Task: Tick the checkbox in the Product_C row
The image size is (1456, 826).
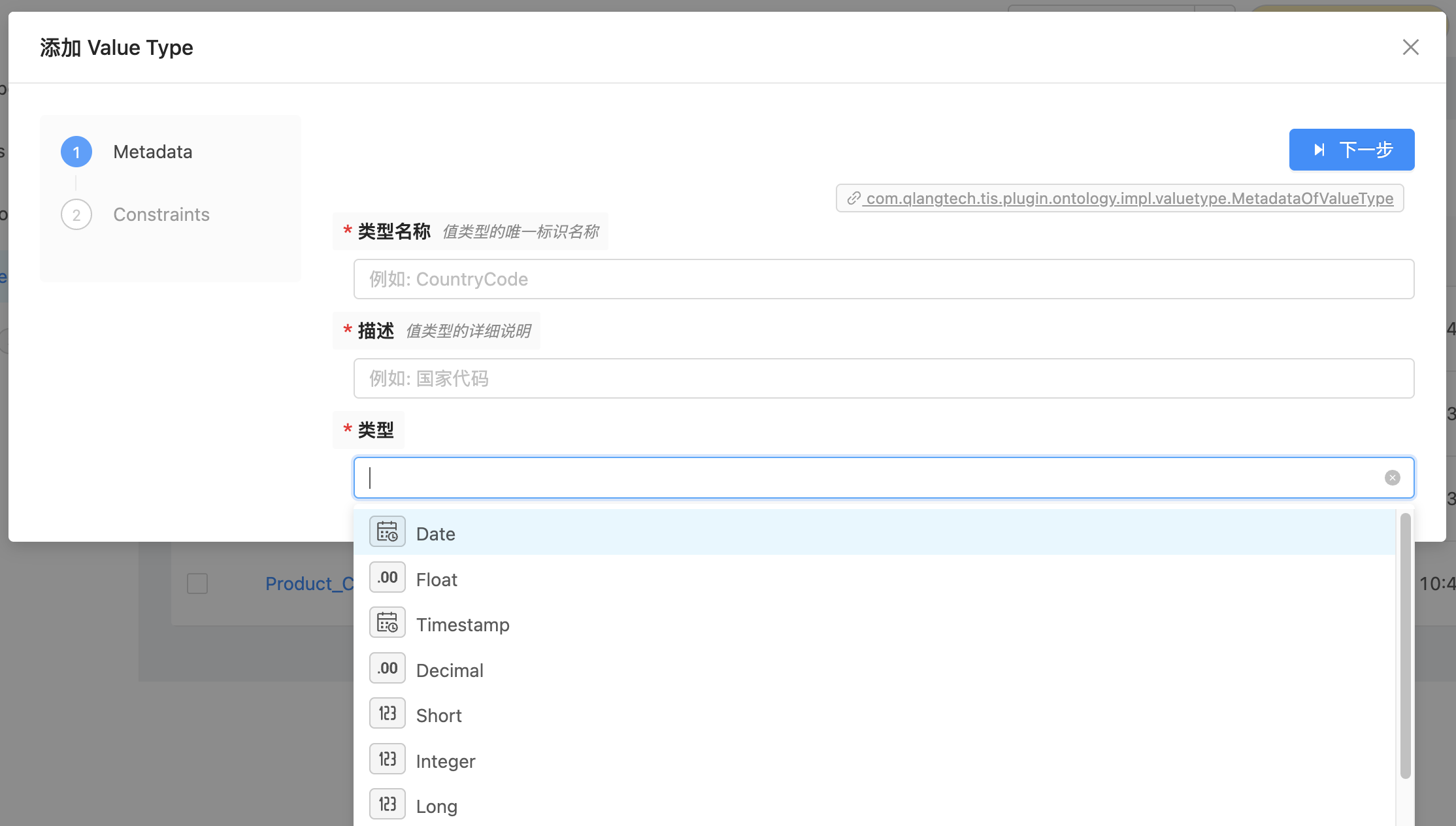Action: coord(197,583)
